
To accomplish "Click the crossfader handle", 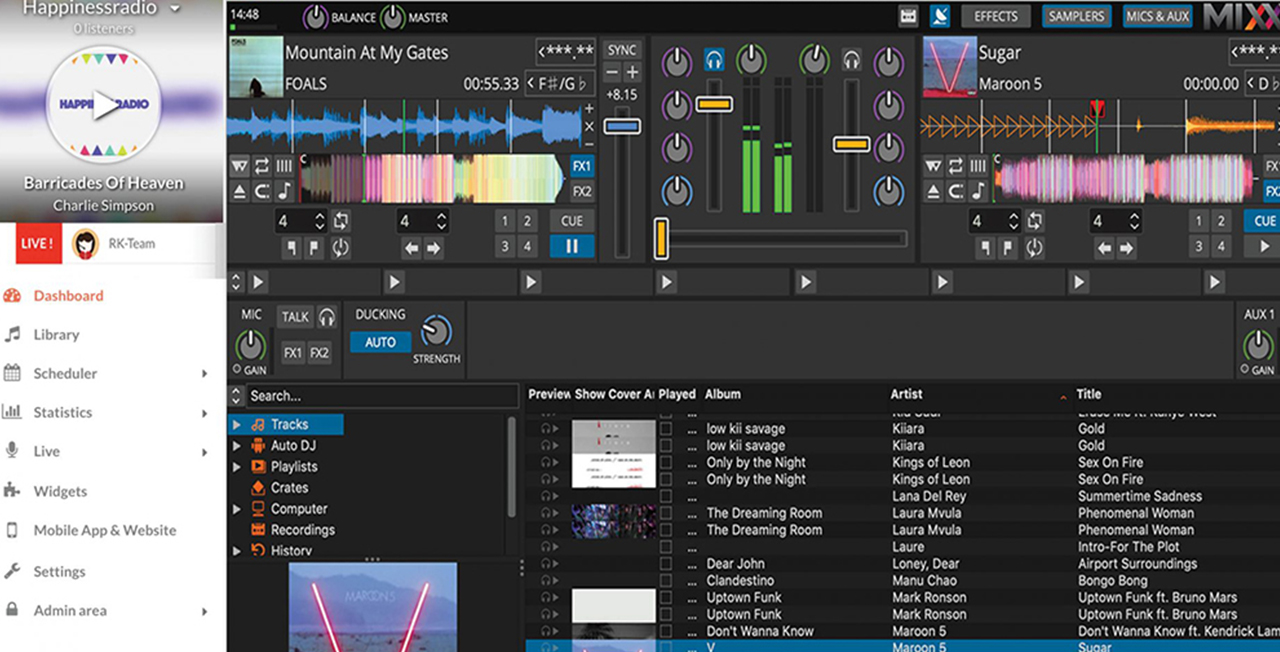I will pyautogui.click(x=661, y=239).
